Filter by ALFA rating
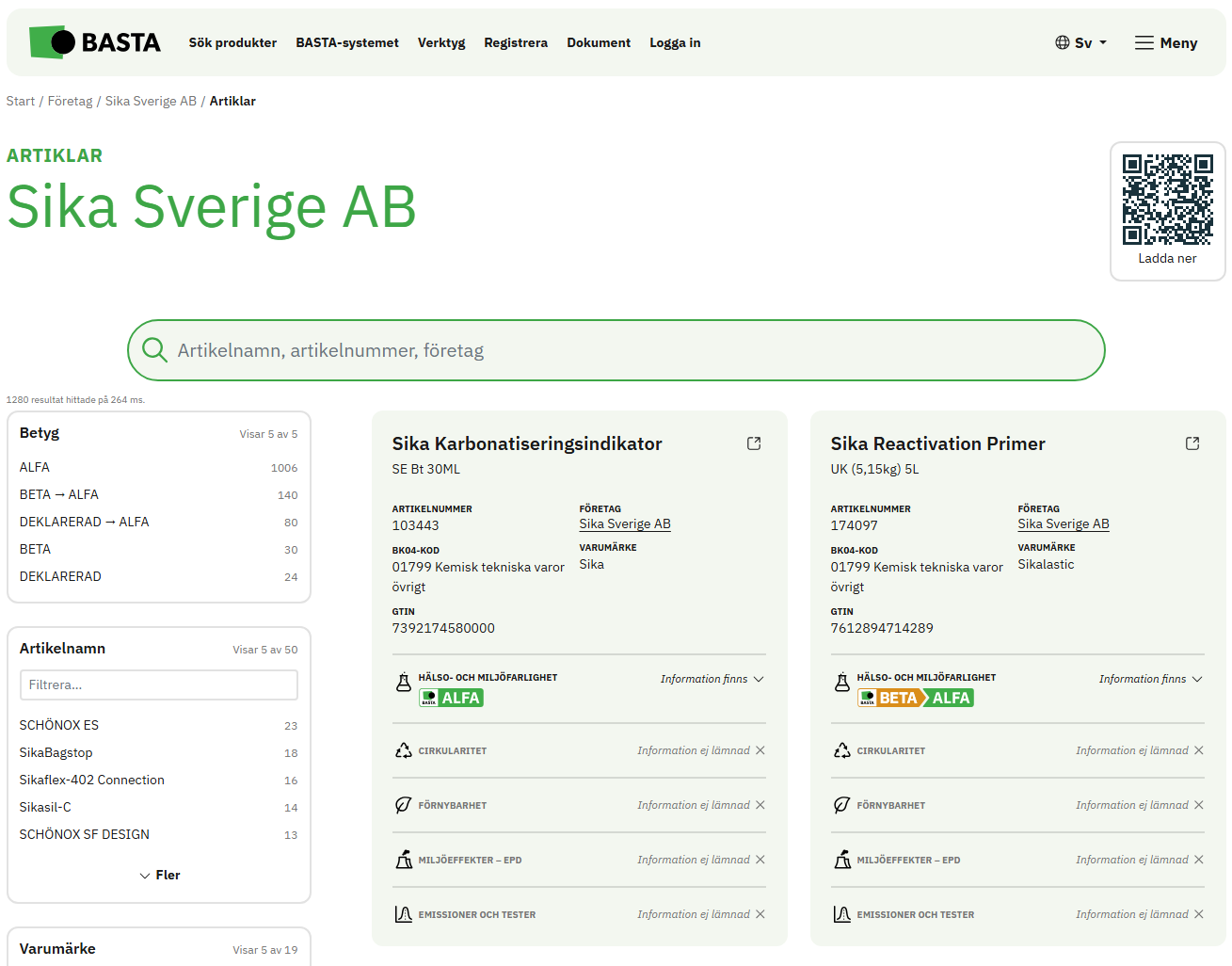 [35, 467]
